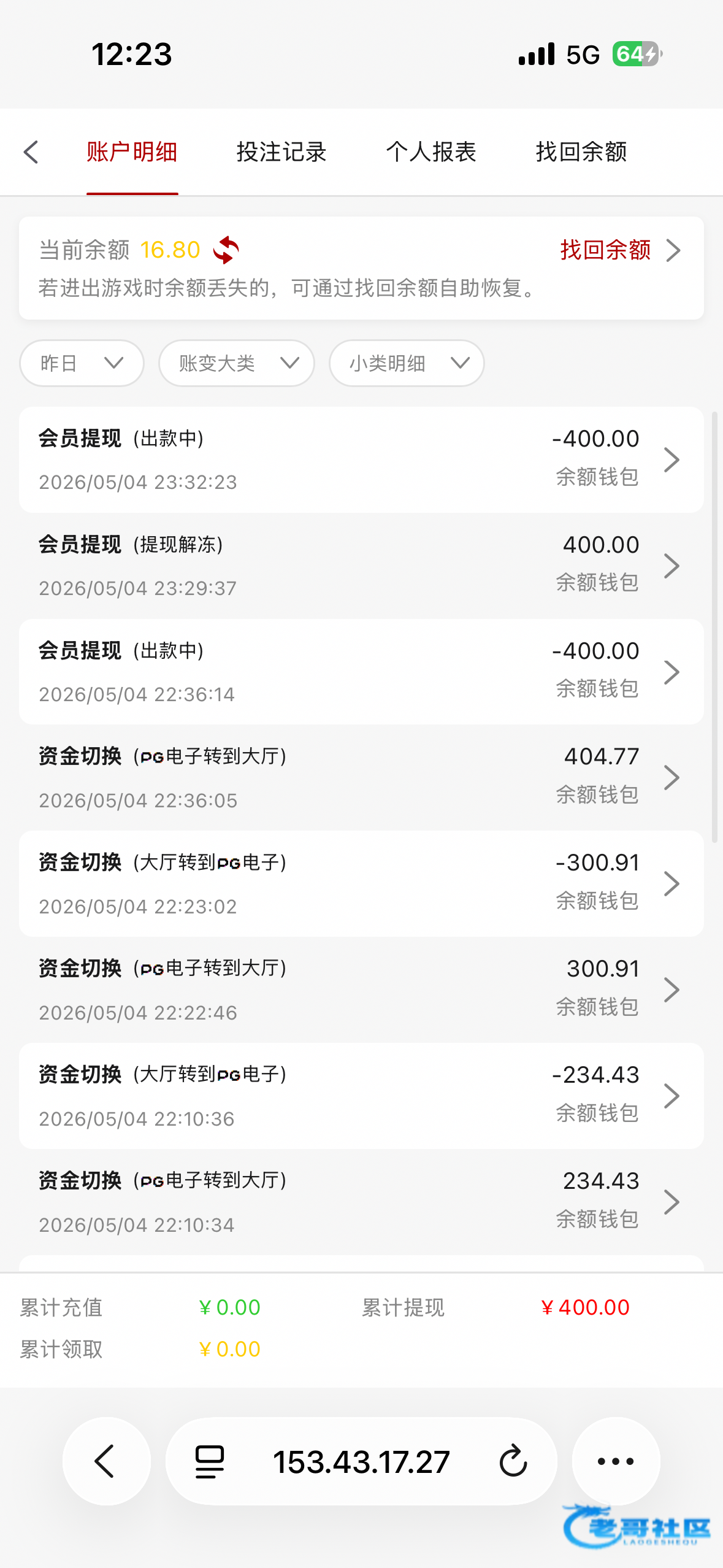Tap the 153.43.17.27 address bar

[361, 1461]
